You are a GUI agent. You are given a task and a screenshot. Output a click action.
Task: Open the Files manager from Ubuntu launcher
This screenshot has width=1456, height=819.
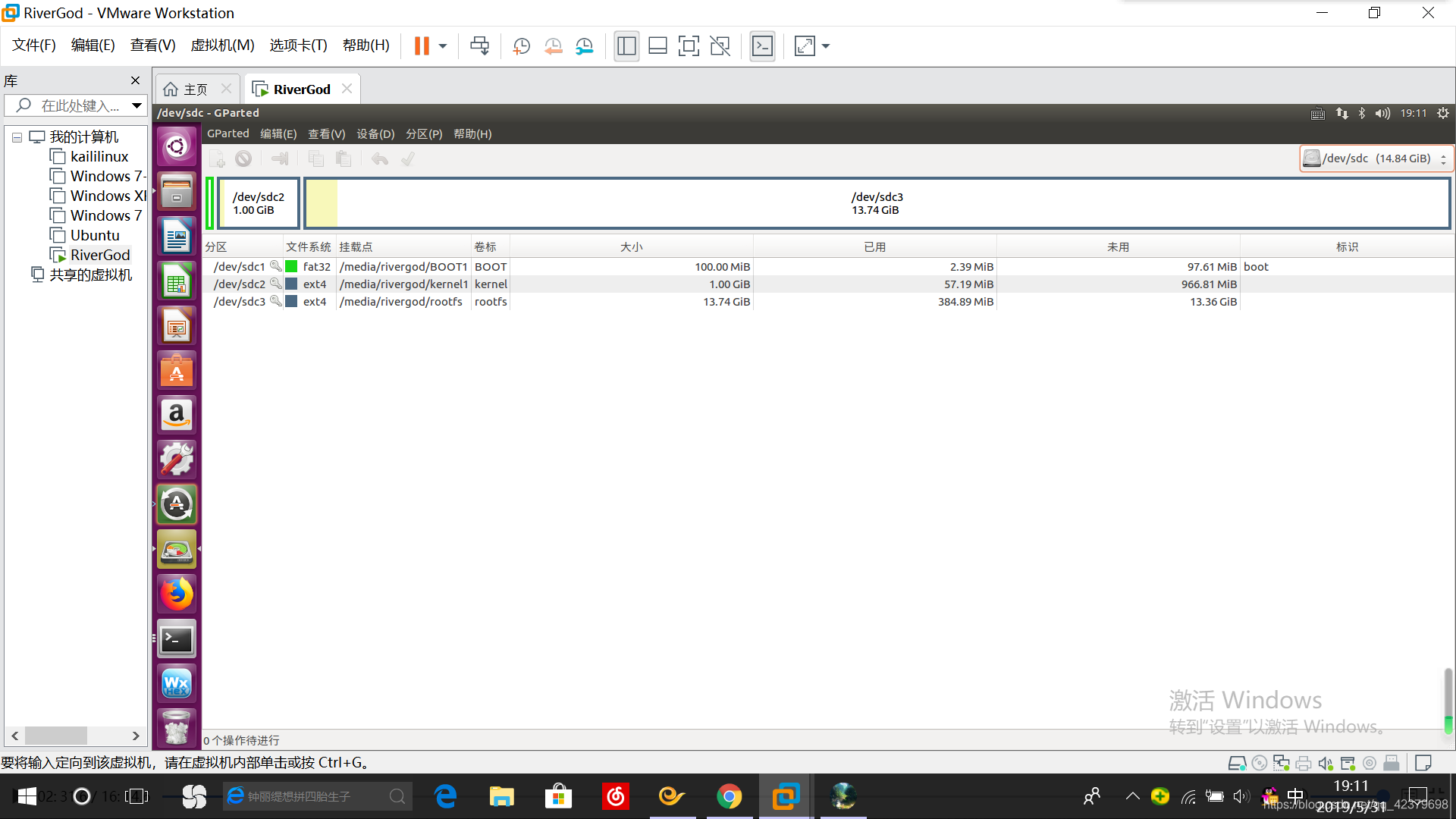pos(177,192)
